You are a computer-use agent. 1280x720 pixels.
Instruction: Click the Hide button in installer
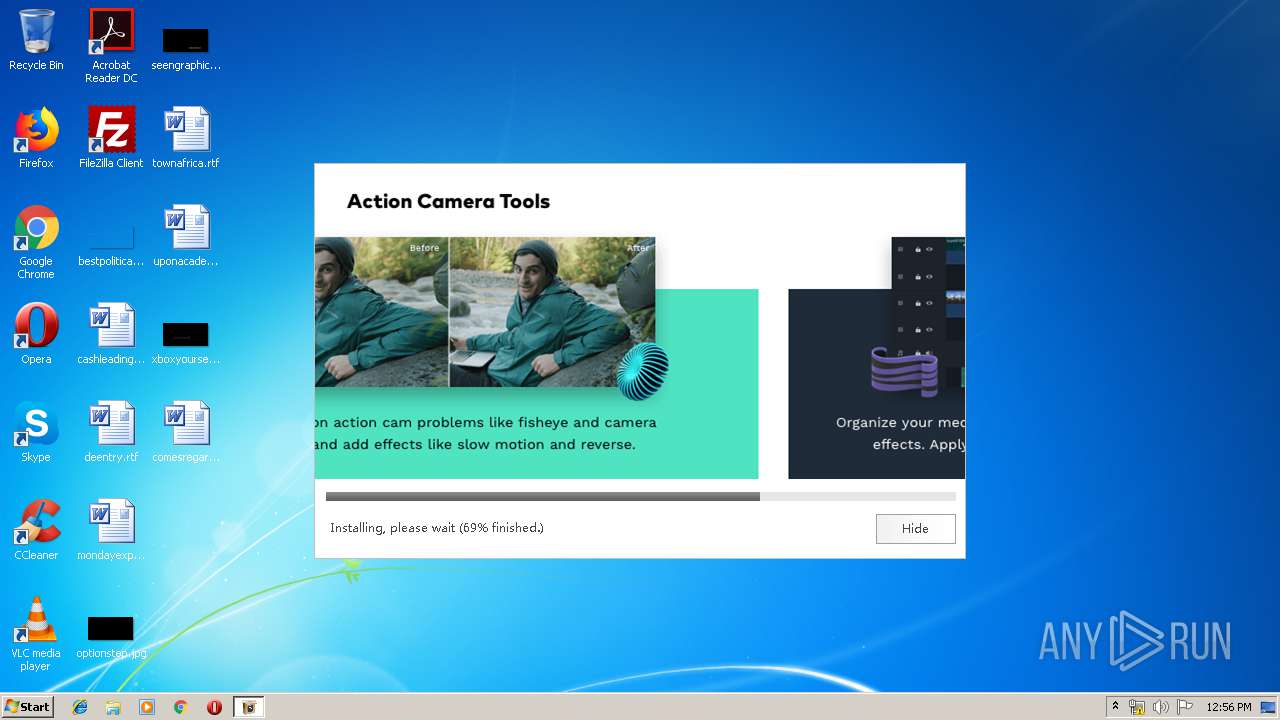(x=915, y=528)
